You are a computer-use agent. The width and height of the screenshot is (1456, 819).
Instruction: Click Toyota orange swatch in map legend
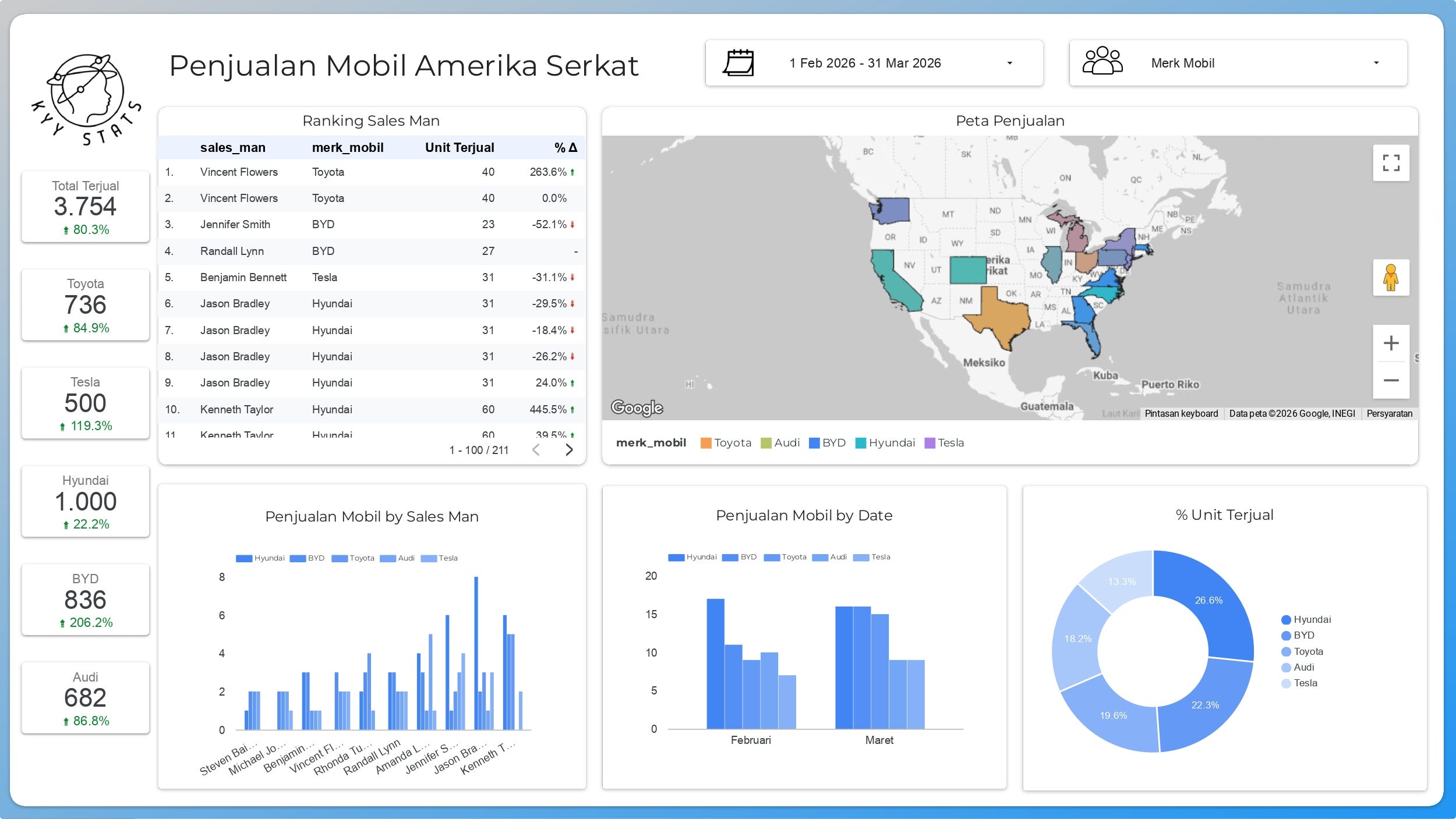[706, 443]
